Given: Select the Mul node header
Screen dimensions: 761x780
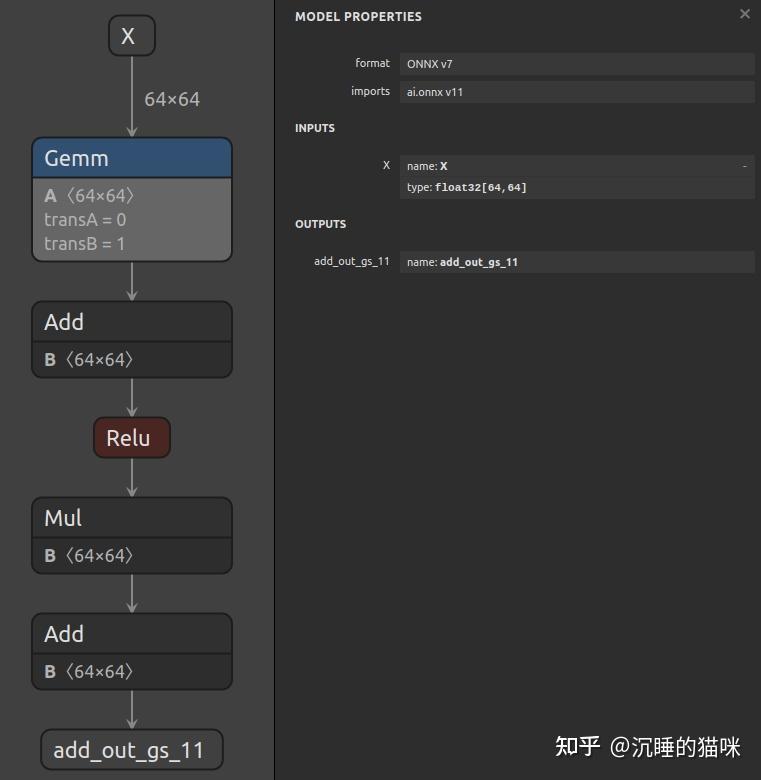Looking at the screenshot, I should click(132, 518).
